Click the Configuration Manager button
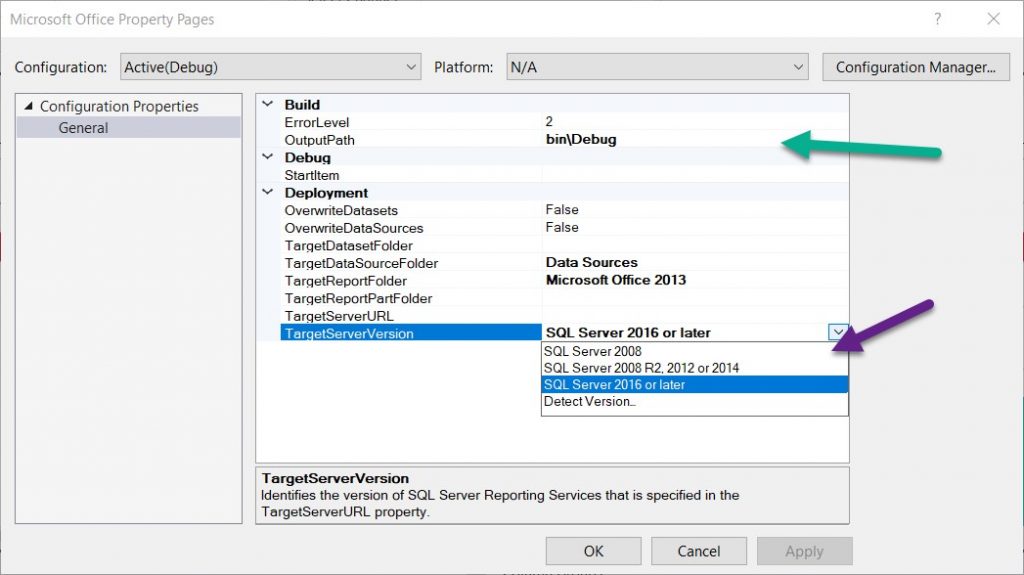This screenshot has width=1024, height=575. coord(916,67)
